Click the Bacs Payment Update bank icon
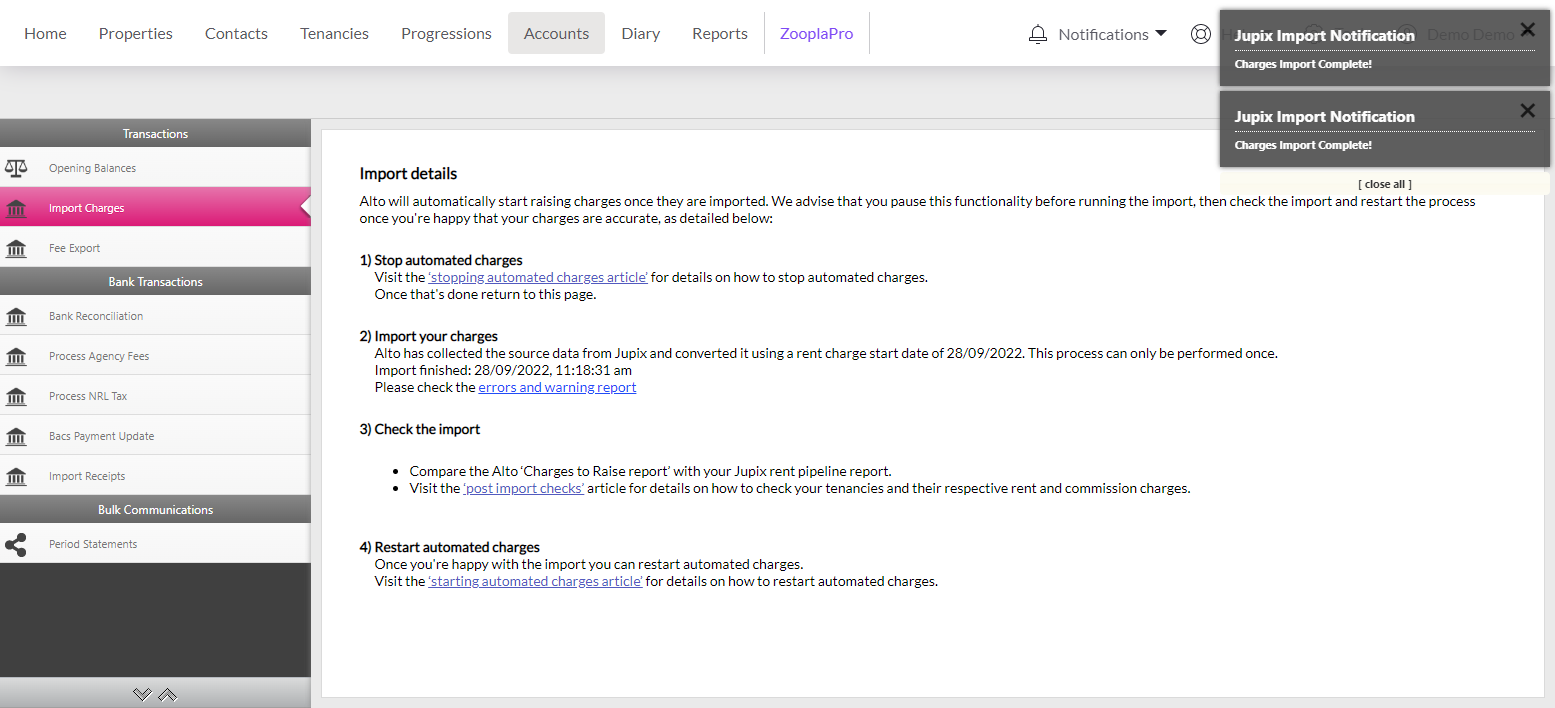Image resolution: width=1555 pixels, height=708 pixels. coord(16,436)
